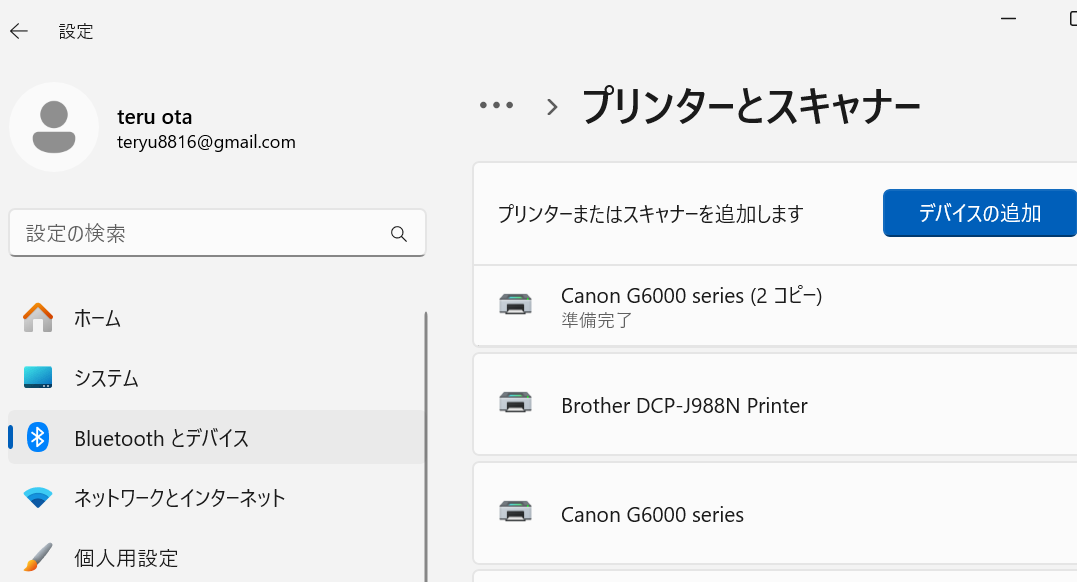Select Bluetooth とデバイス category
This screenshot has width=1077, height=582.
216,438
